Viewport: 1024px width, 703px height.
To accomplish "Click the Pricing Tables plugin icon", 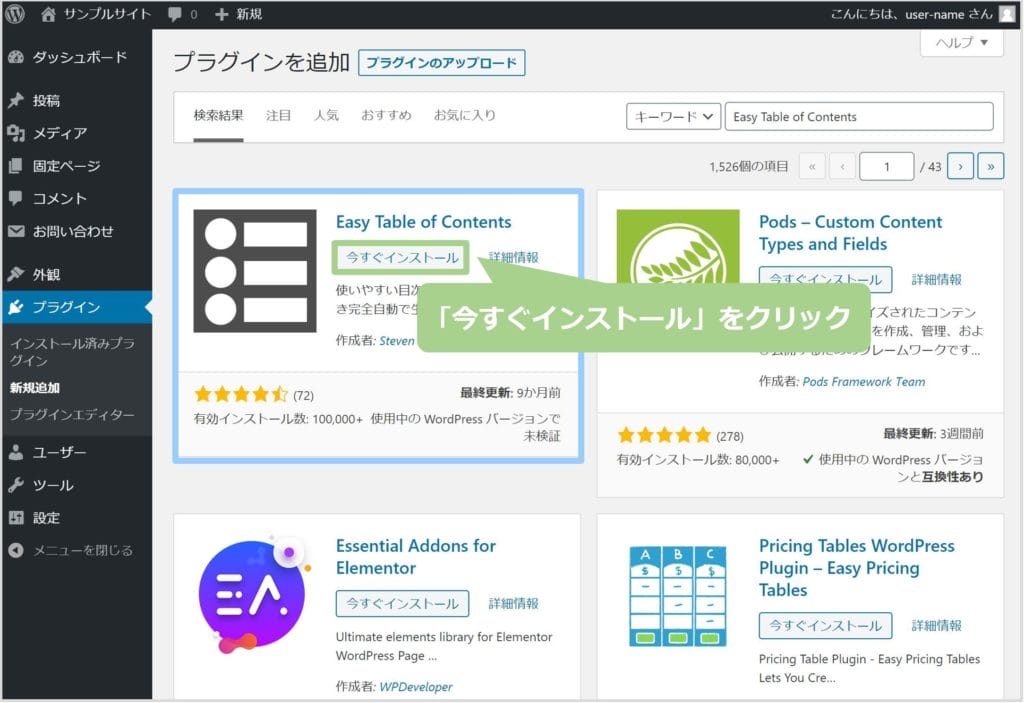I will (678, 596).
